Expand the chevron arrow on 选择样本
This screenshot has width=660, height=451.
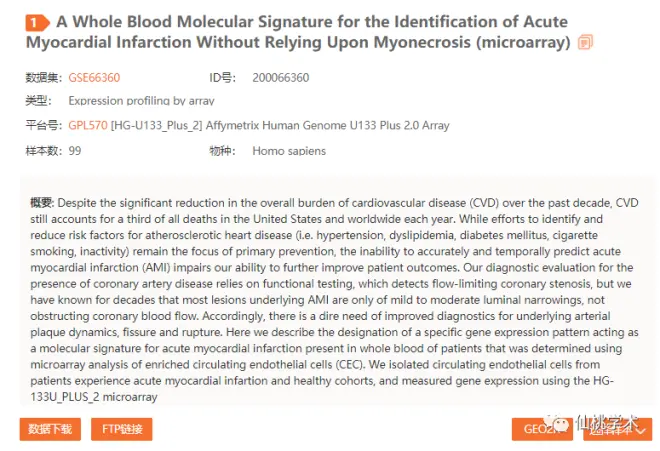[641, 430]
